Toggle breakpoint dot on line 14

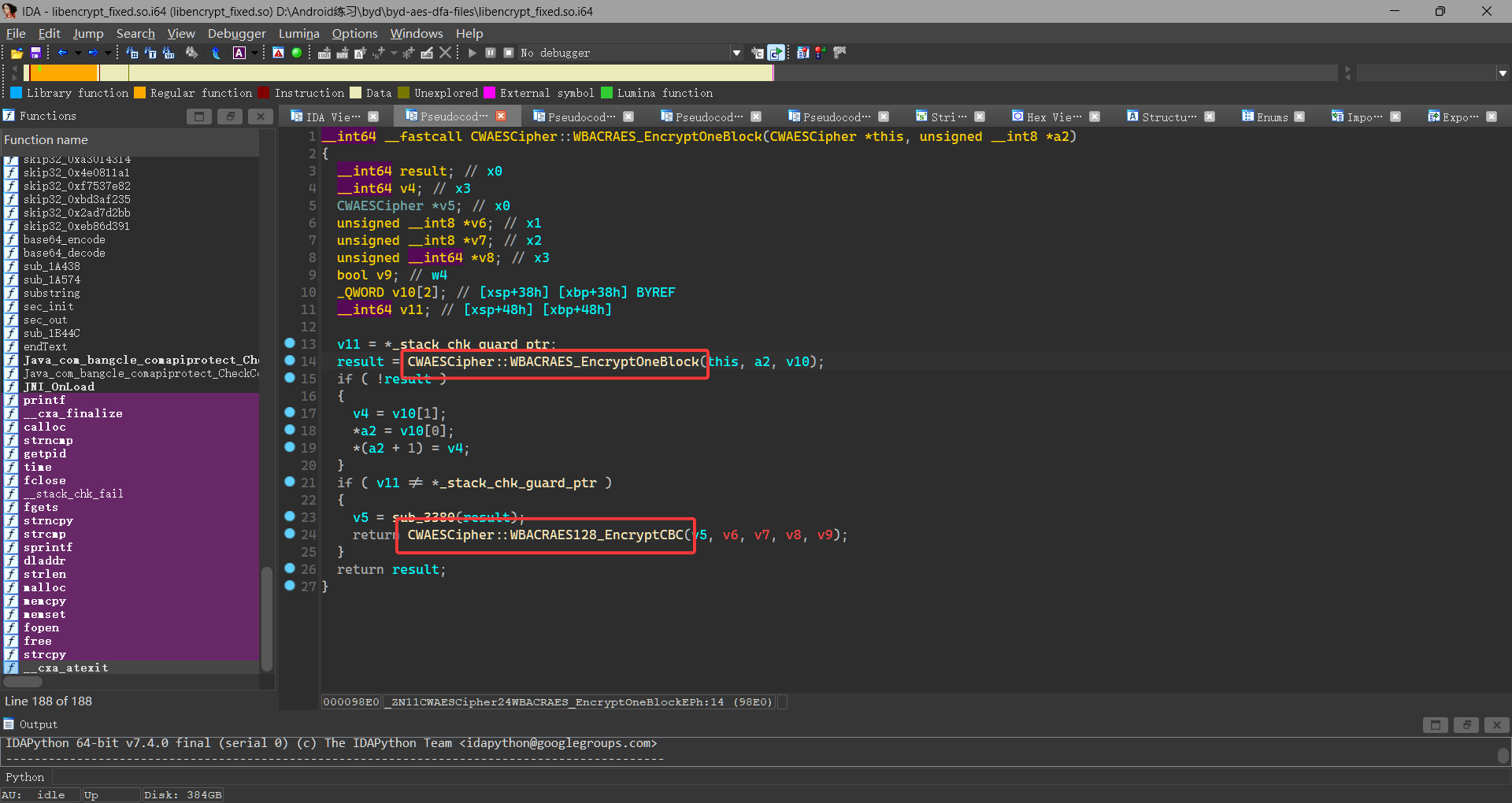[290, 361]
